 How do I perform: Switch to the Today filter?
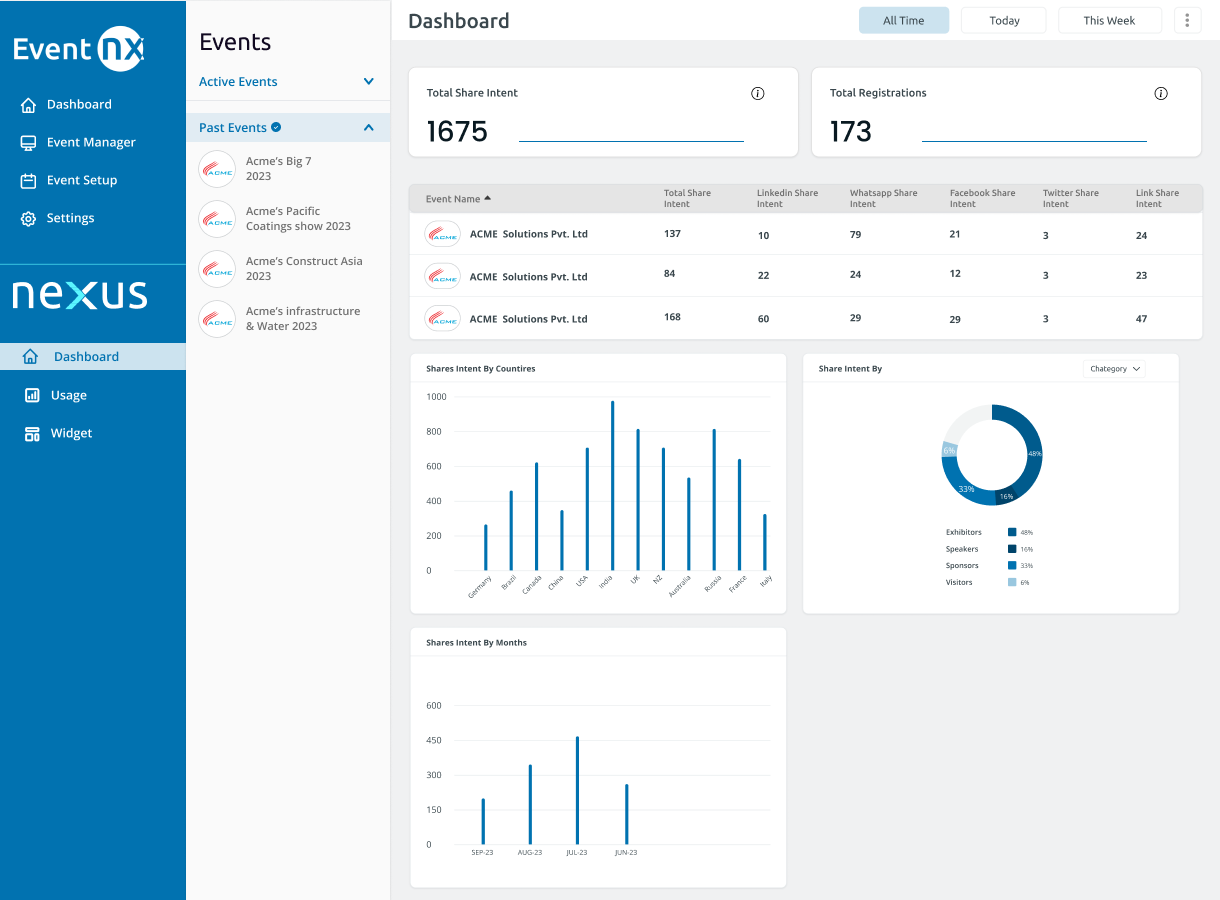[1003, 21]
